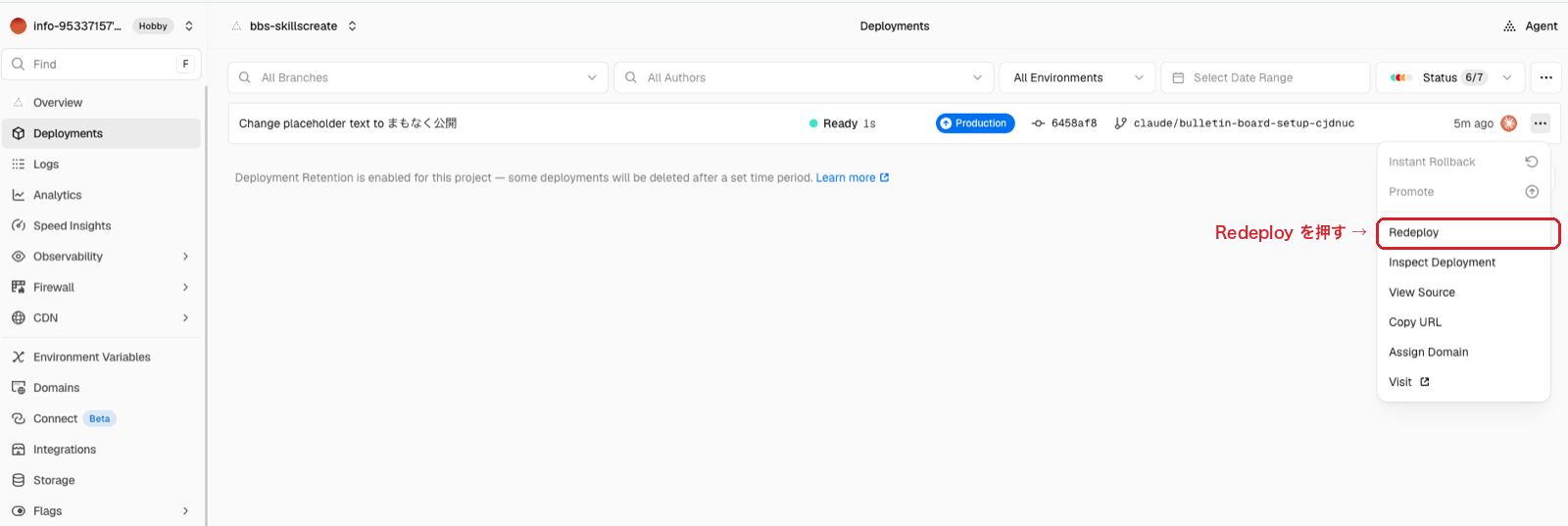Click the Environment Variables icon
Viewport: 1568px width, 526px height.
(x=18, y=358)
